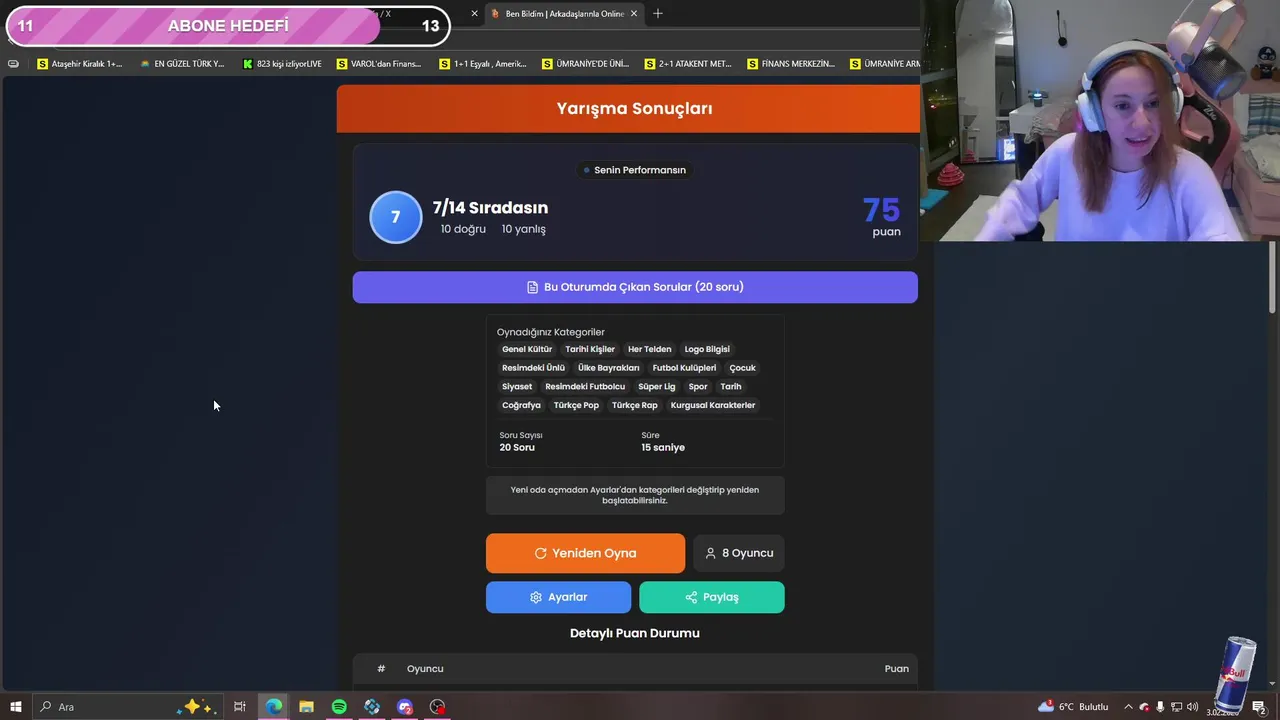Screen dimensions: 1280x720
Task: Select the Her Telden category tag
Action: pos(650,349)
